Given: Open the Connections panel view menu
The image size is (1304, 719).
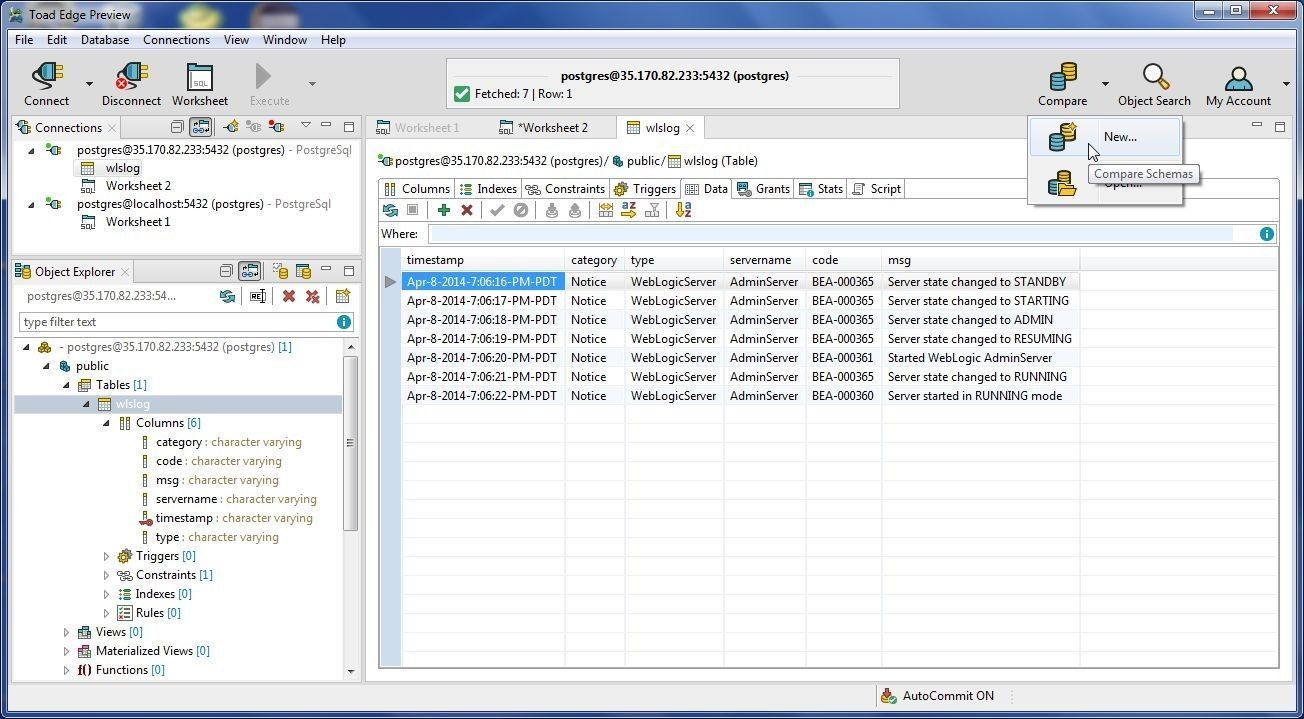Looking at the screenshot, I should (306, 127).
